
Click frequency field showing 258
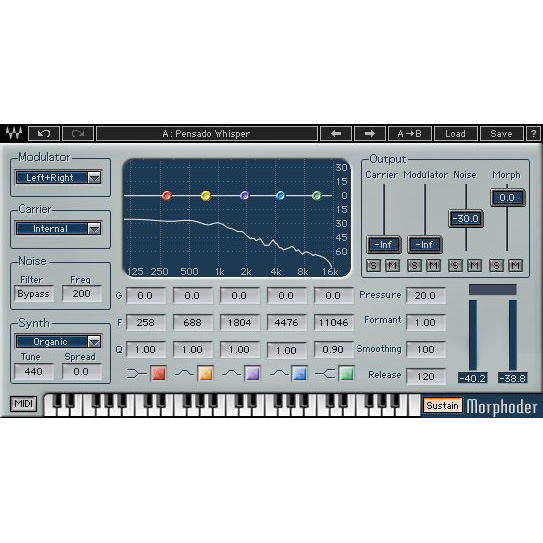(x=146, y=322)
